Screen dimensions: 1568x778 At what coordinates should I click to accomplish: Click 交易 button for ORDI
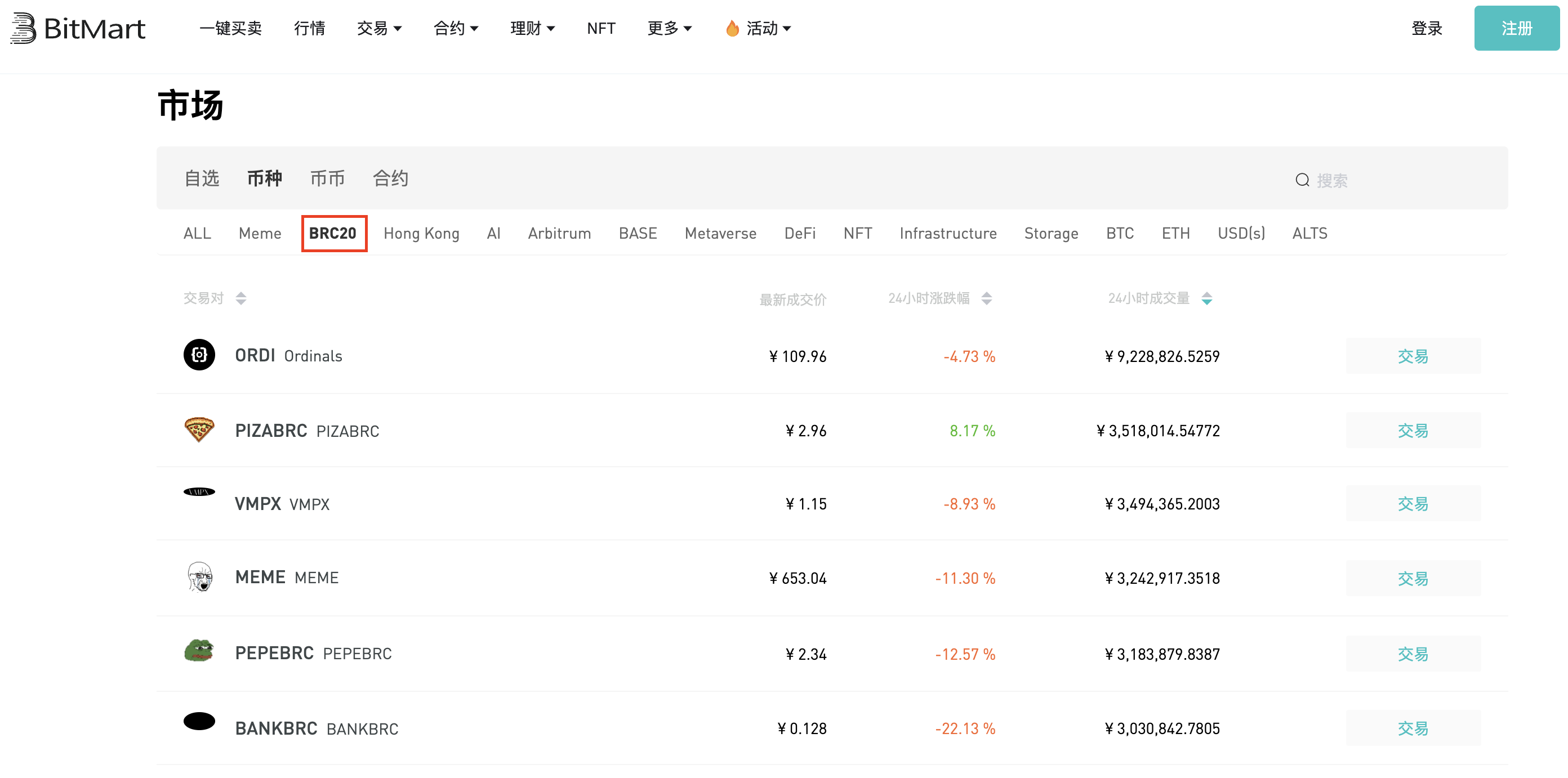click(x=1413, y=356)
